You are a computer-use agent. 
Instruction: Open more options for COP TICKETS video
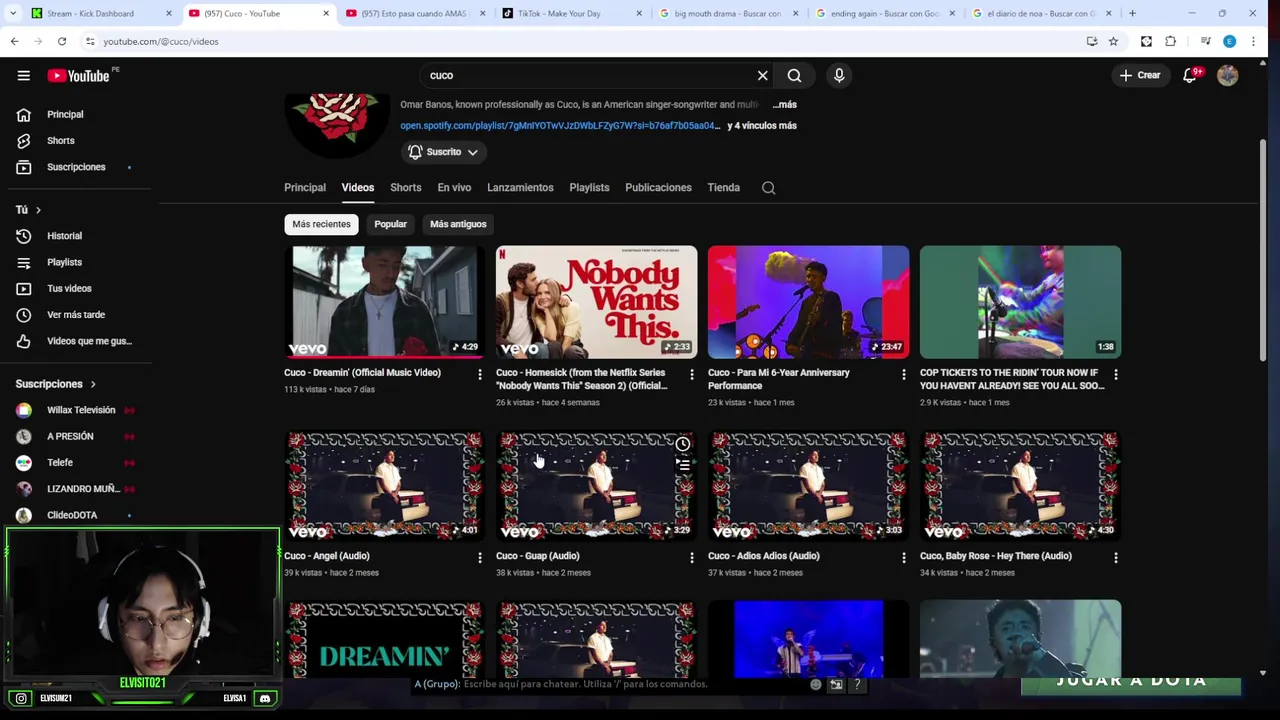(1115, 375)
